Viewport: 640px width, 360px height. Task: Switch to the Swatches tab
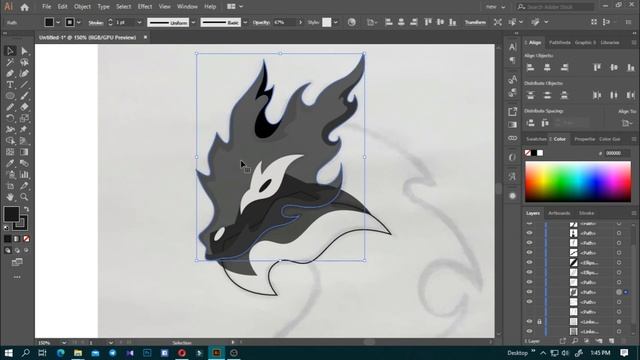[x=536, y=139]
